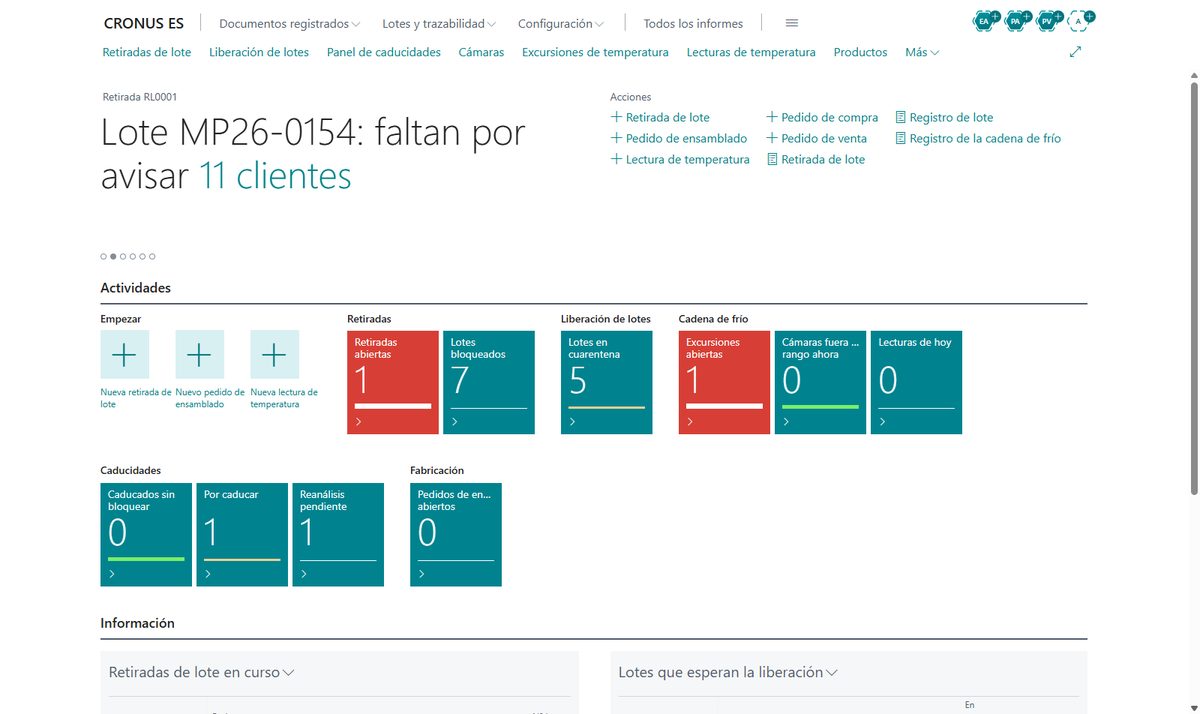
Task: Click the CRONUS ES company name
Action: click(144, 23)
